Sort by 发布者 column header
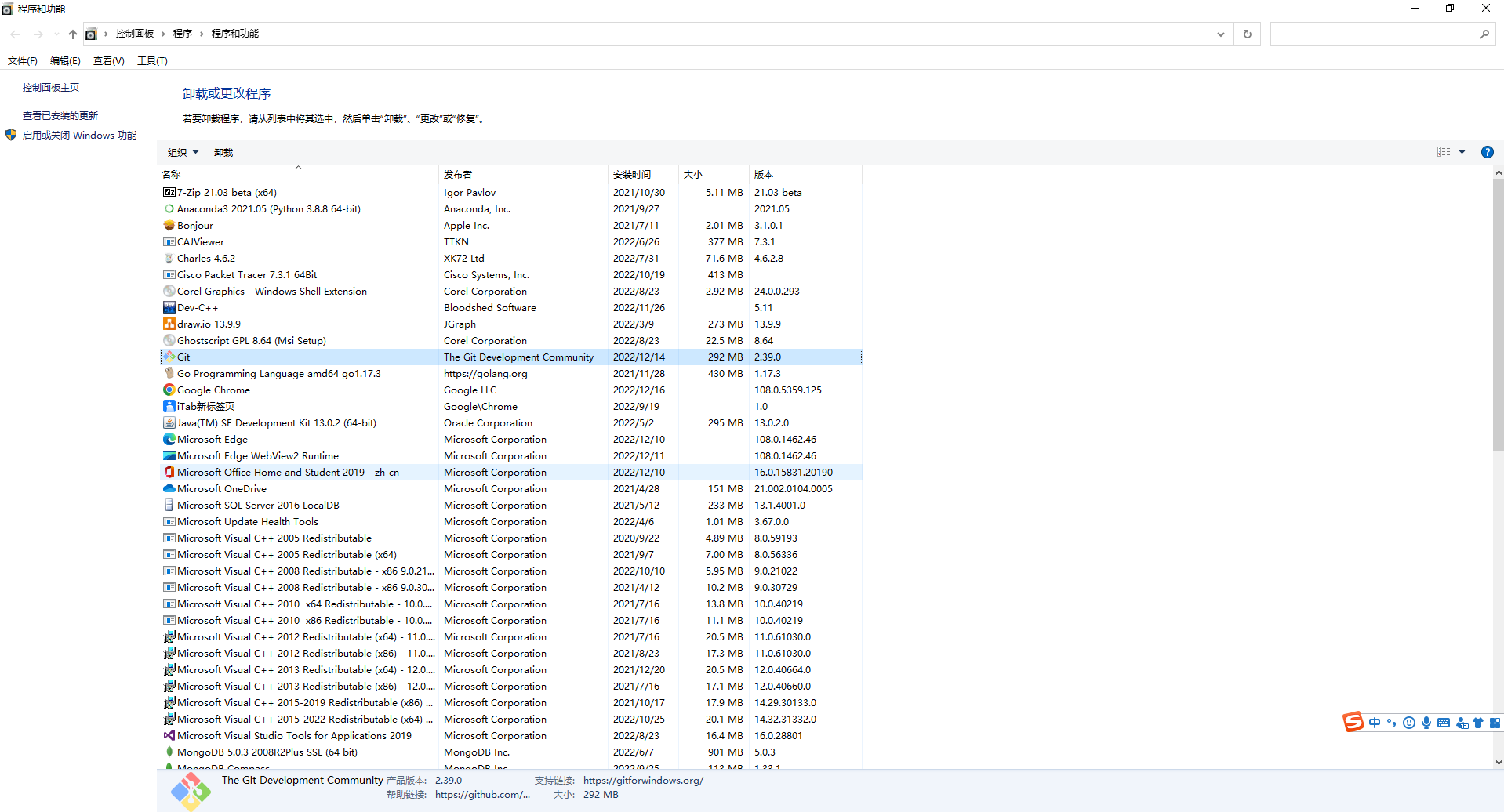 click(x=524, y=174)
